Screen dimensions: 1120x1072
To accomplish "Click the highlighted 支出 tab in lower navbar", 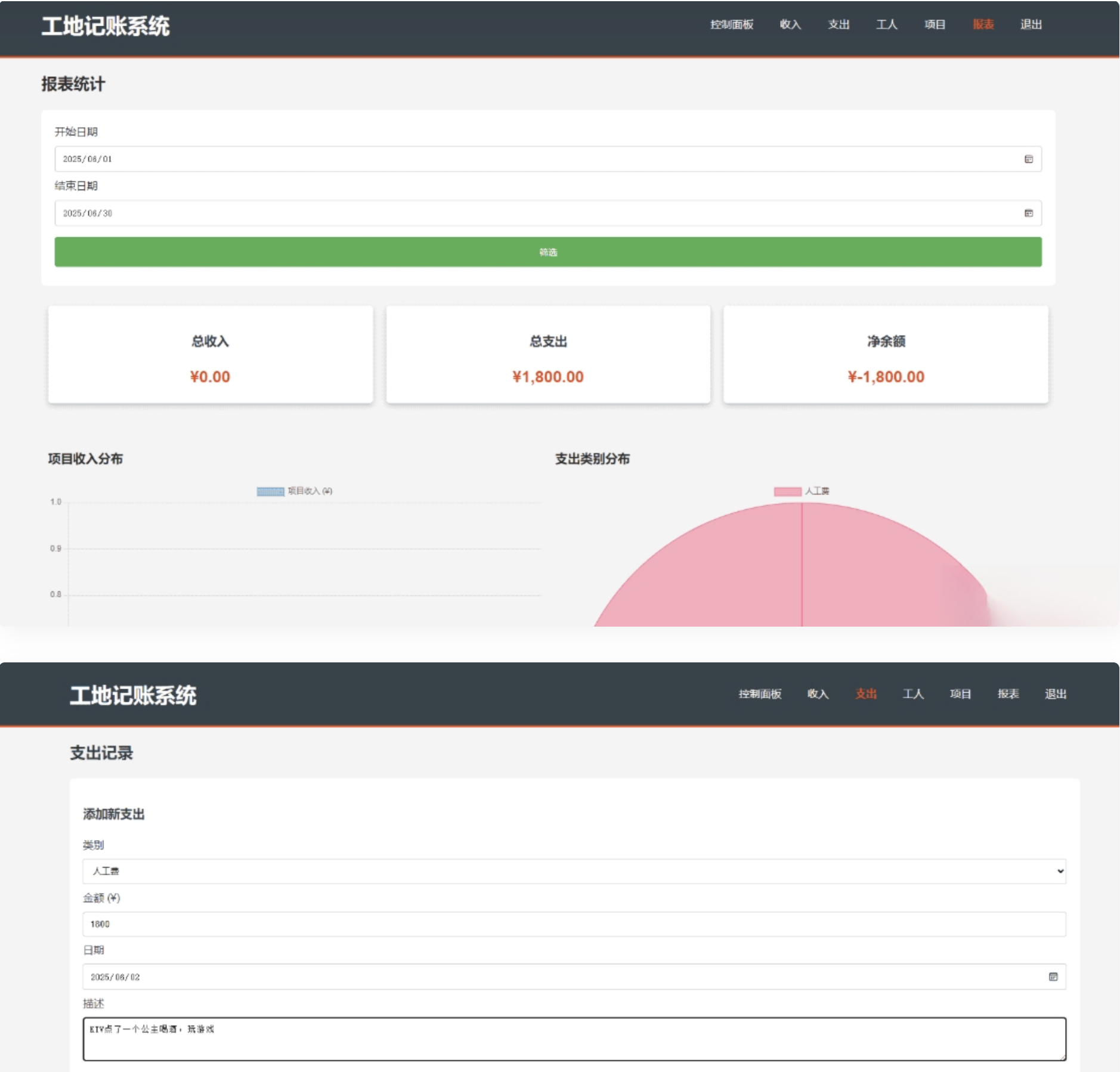I will (x=865, y=694).
